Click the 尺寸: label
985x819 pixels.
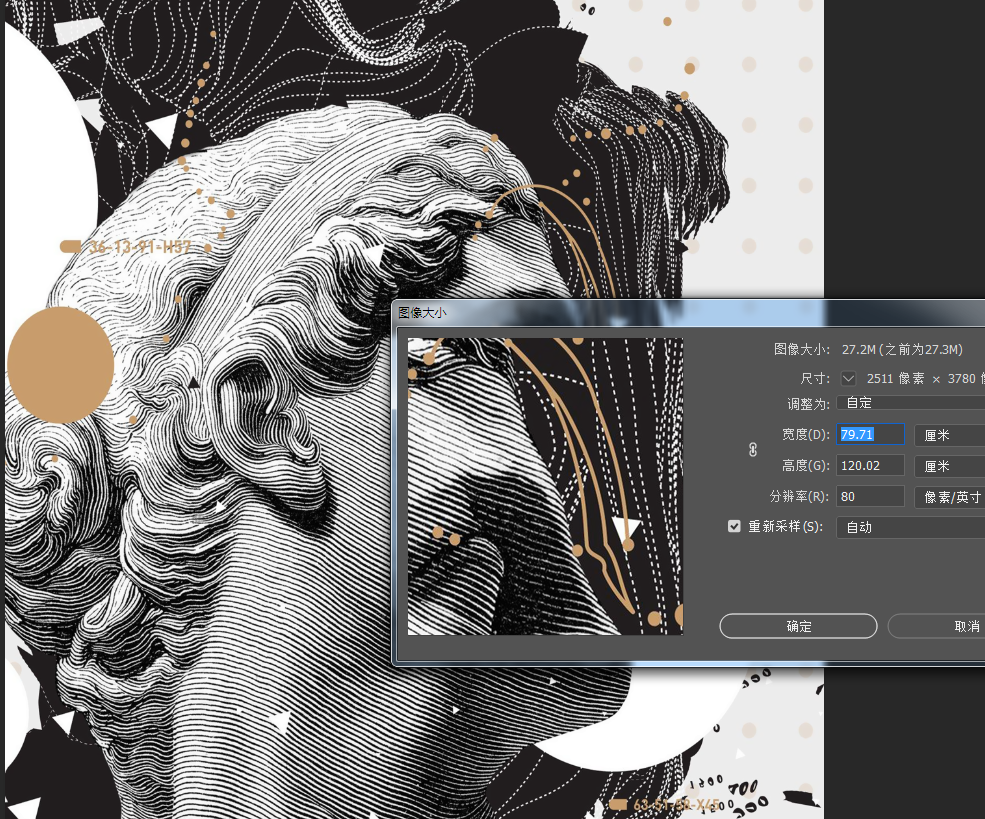[x=815, y=378]
